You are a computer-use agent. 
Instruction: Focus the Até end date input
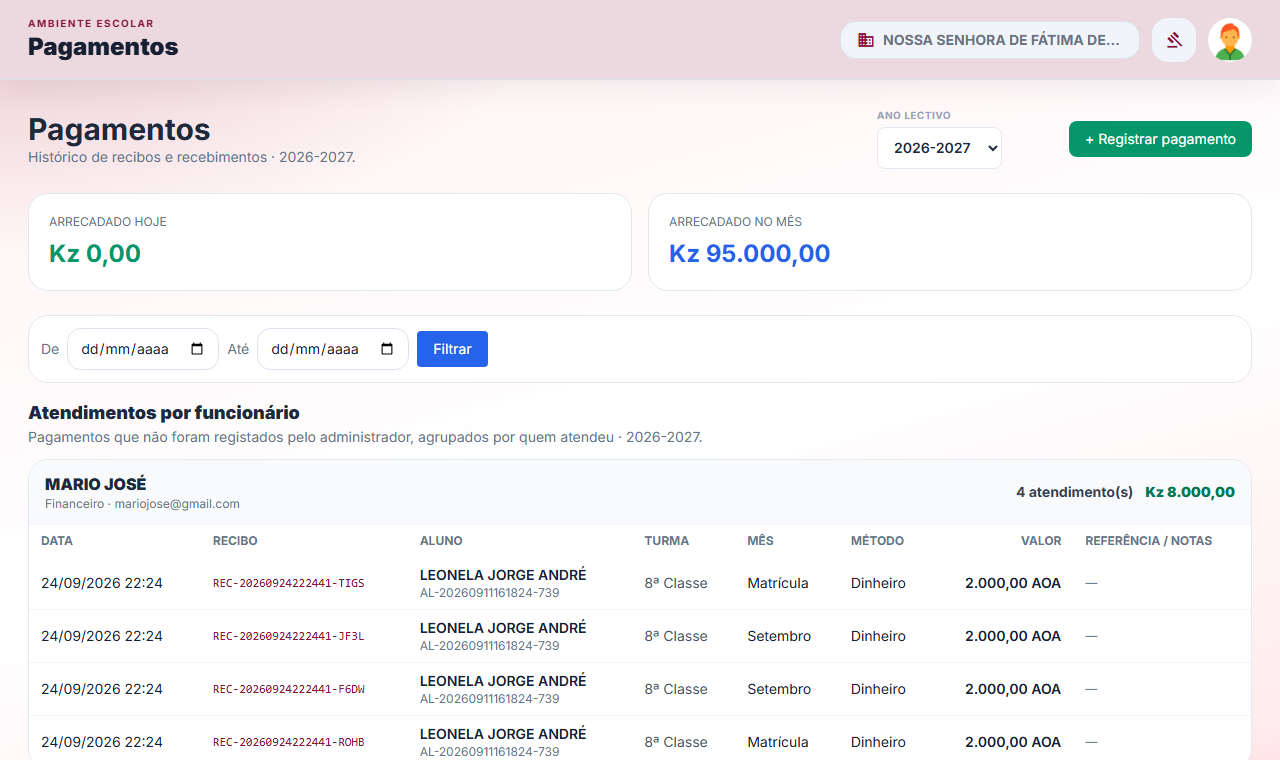(333, 349)
